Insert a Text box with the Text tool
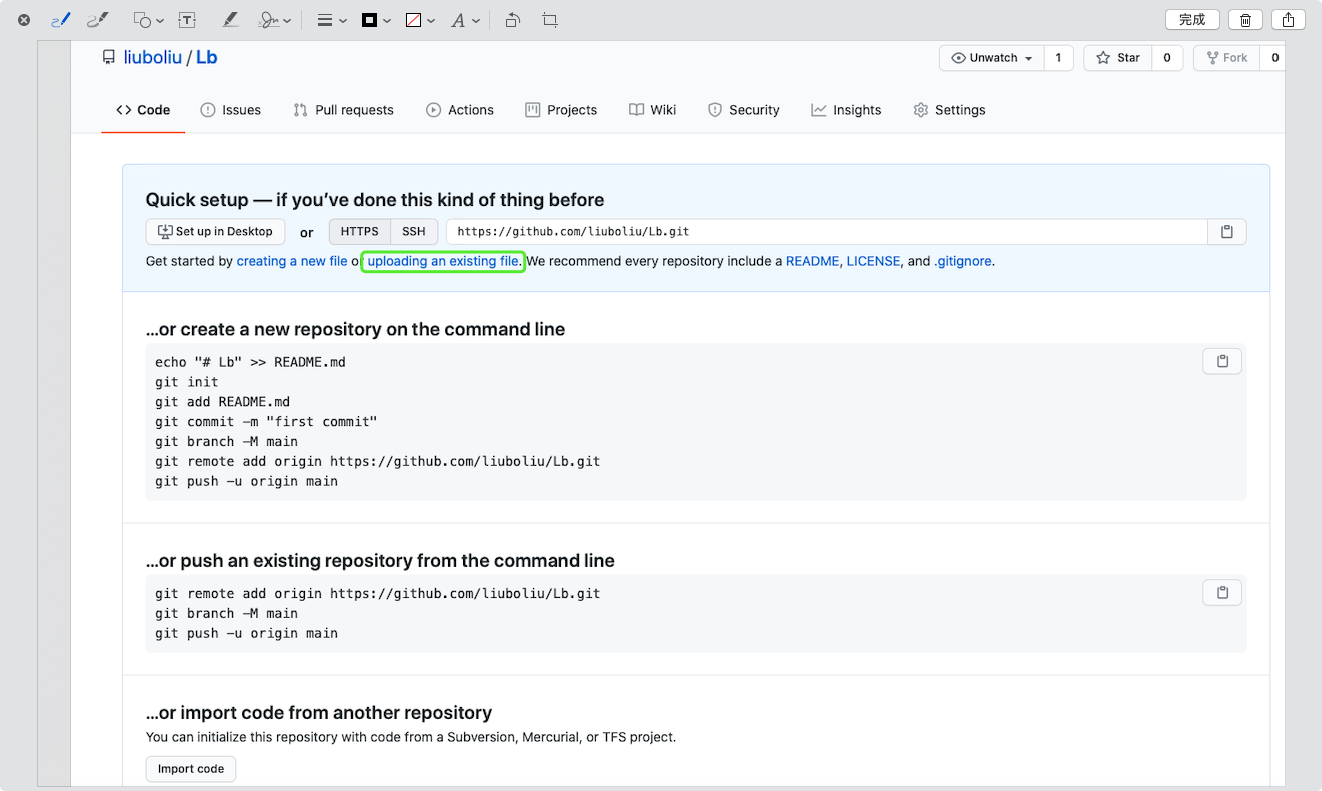This screenshot has width=1322, height=791. click(x=187, y=19)
